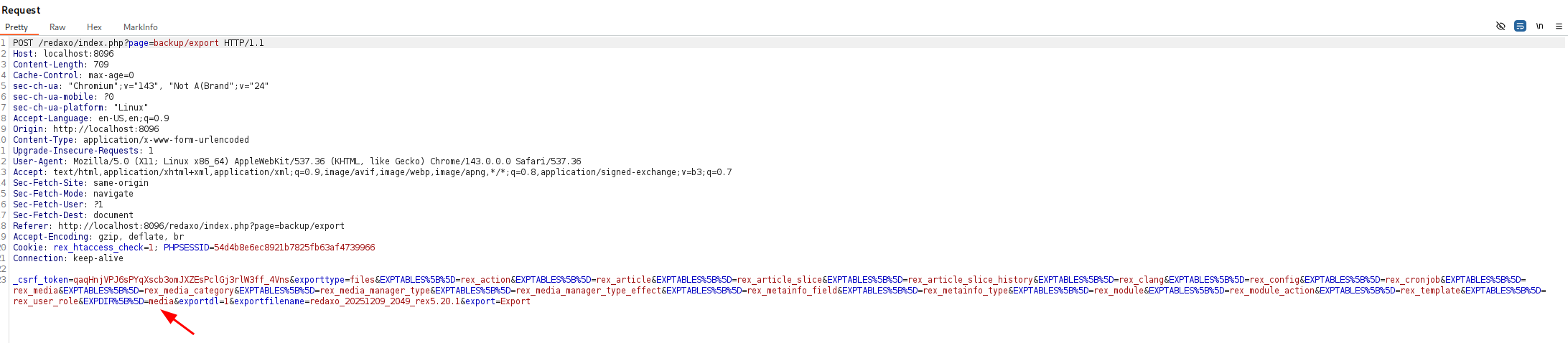Image resolution: width=1568 pixels, height=343 pixels.
Task: Click the Upgrade-Insecure-Requests: 1 header
Action: coord(83,151)
